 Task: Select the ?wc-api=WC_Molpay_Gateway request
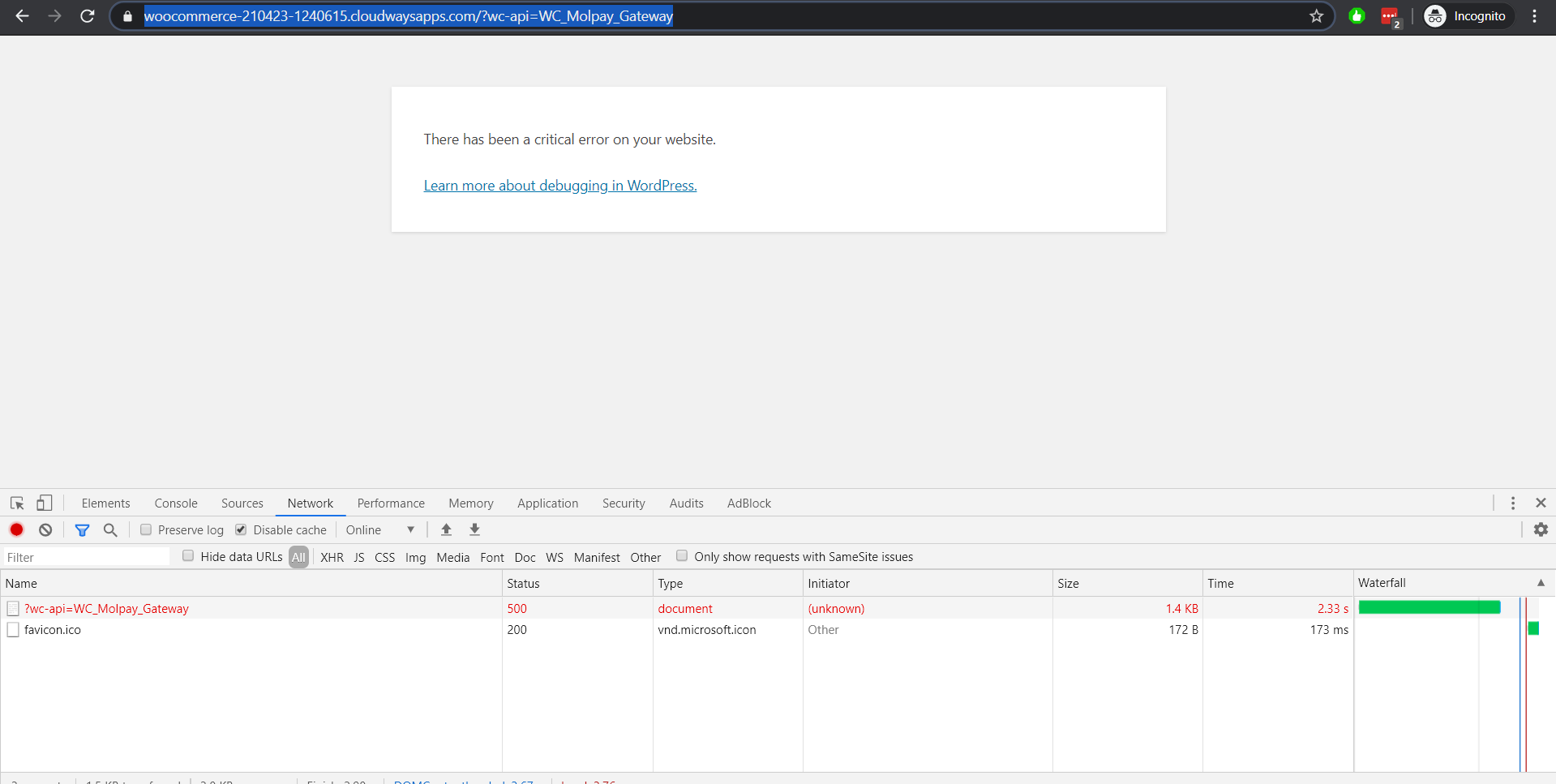(106, 608)
